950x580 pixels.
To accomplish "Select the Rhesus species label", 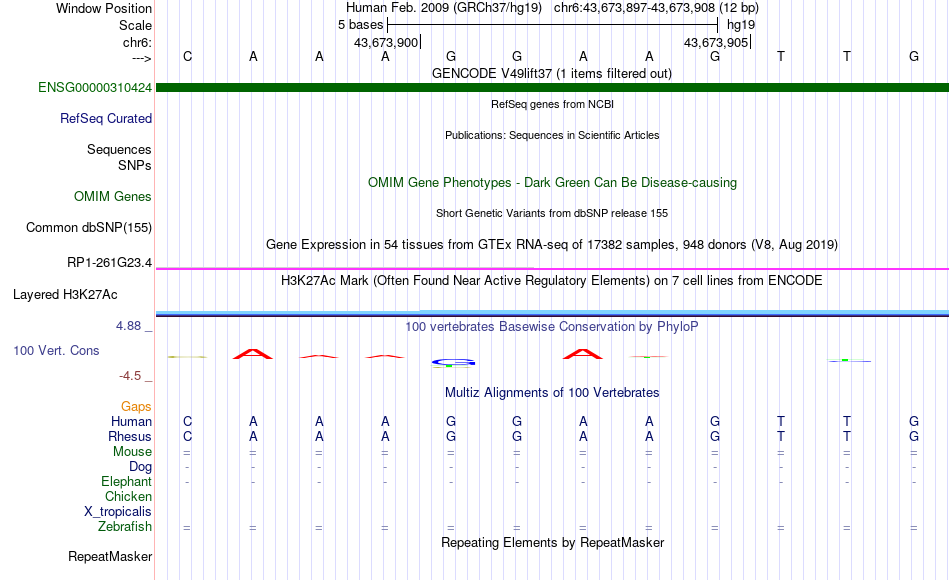I will click(x=130, y=436).
